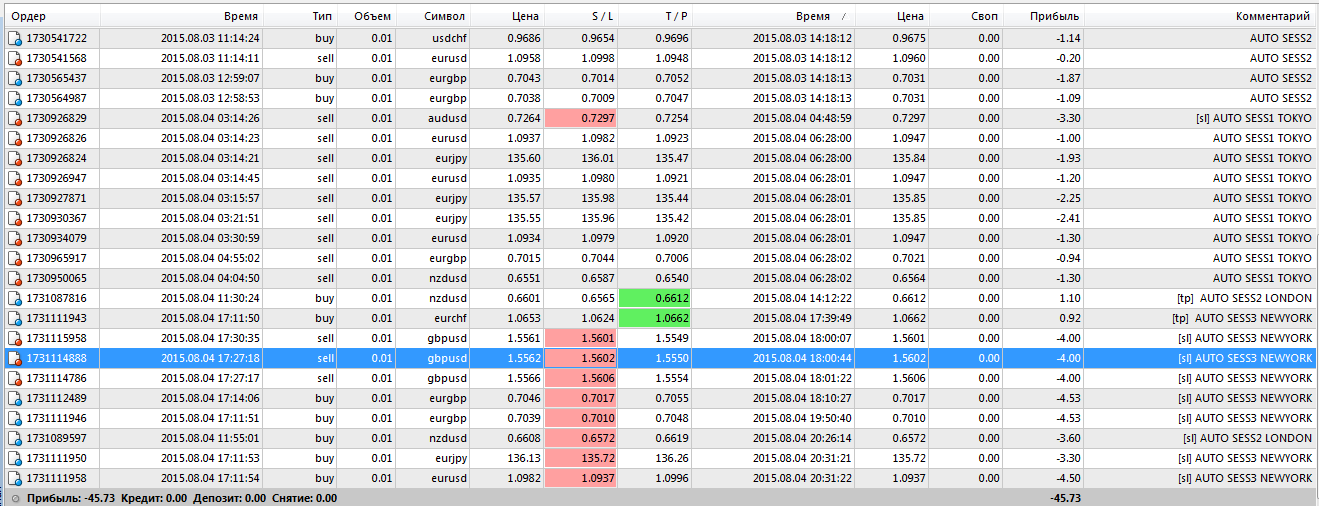Image resolution: width=1319 pixels, height=506 pixels.
Task: Click the icon beside order 1731111946
Action: 15,418
